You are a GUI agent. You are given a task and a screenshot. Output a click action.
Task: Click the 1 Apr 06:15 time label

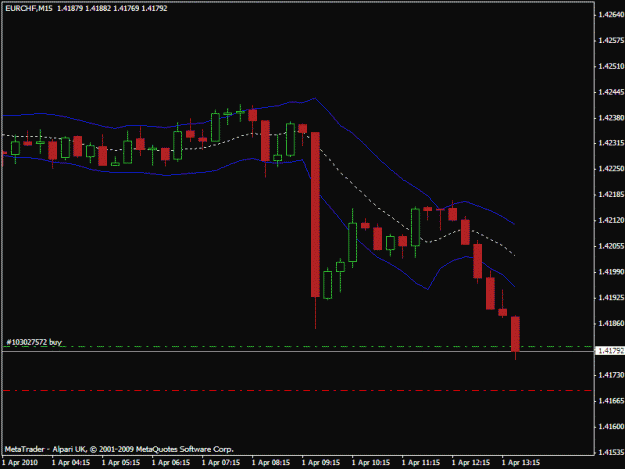point(171,463)
